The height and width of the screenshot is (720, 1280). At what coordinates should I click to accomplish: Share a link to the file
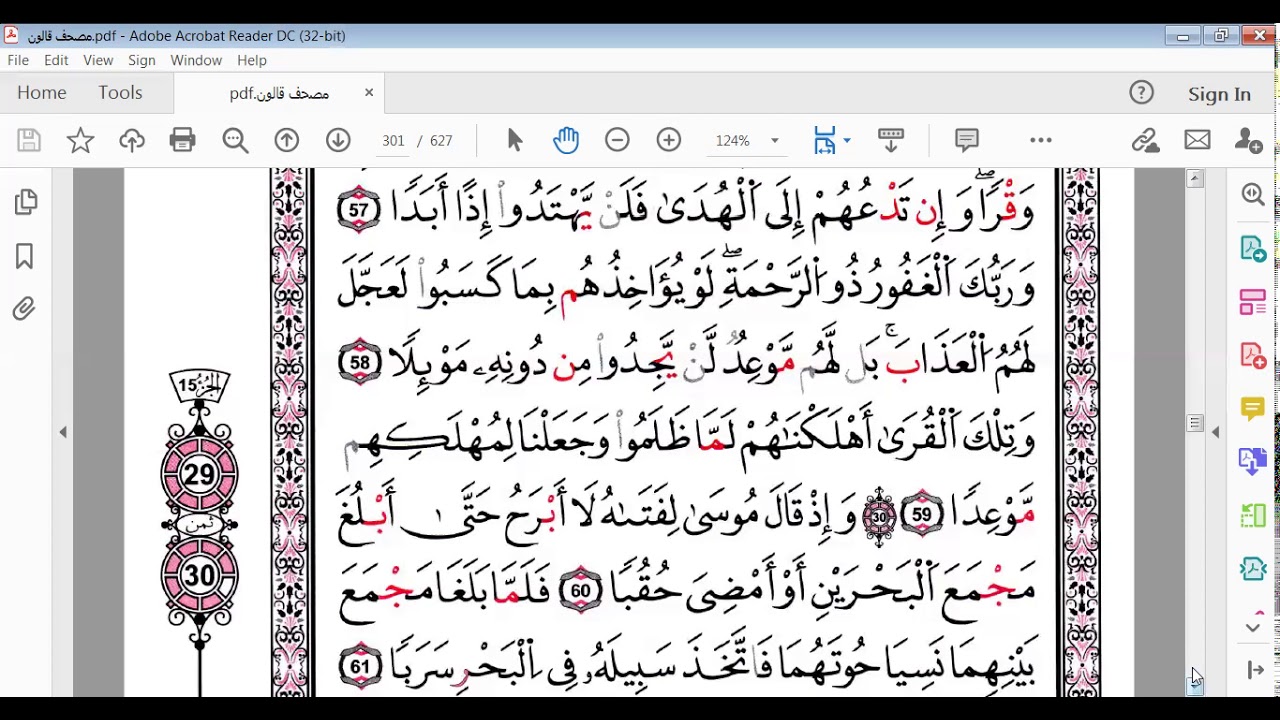(1145, 141)
